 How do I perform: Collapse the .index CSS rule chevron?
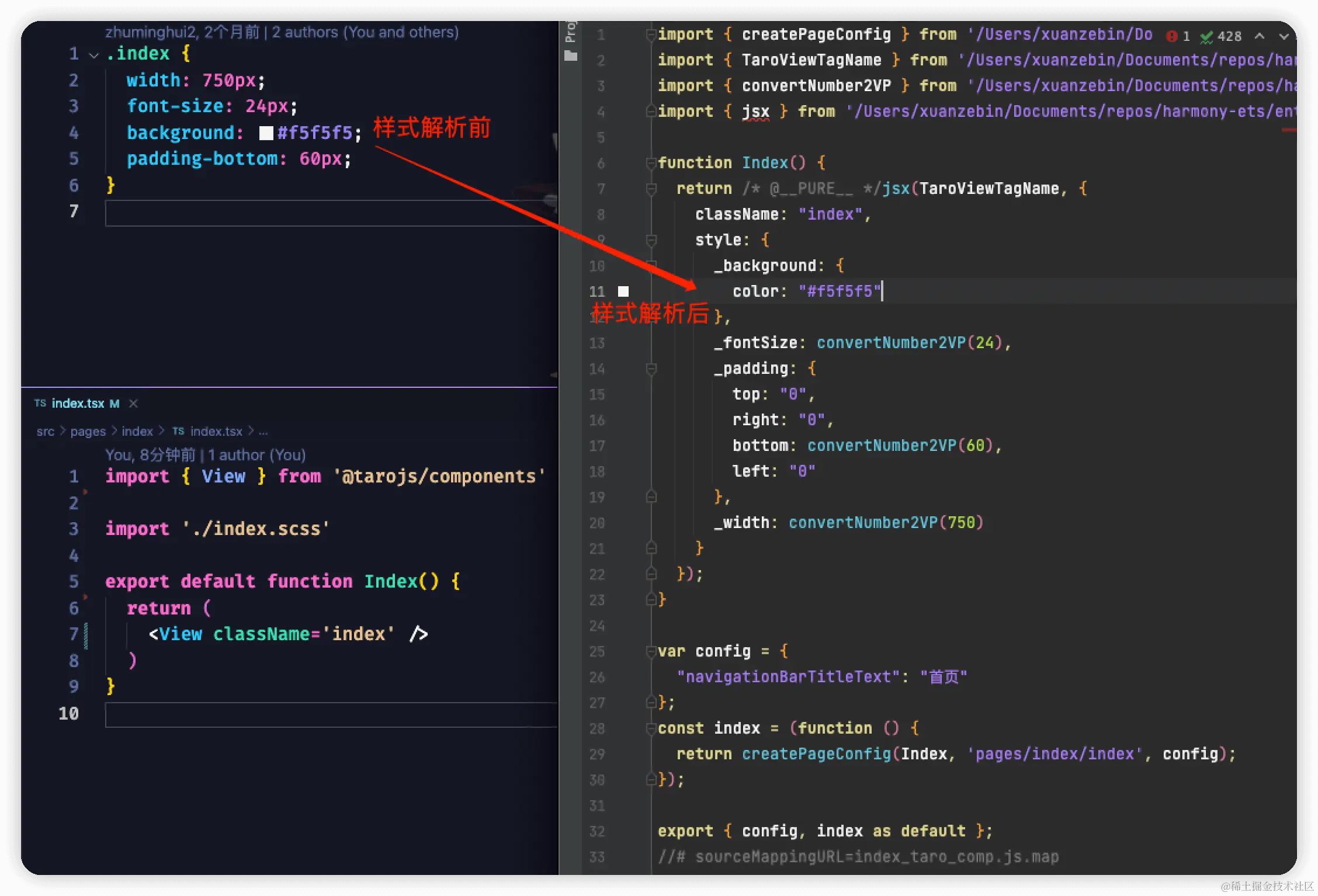pos(93,55)
